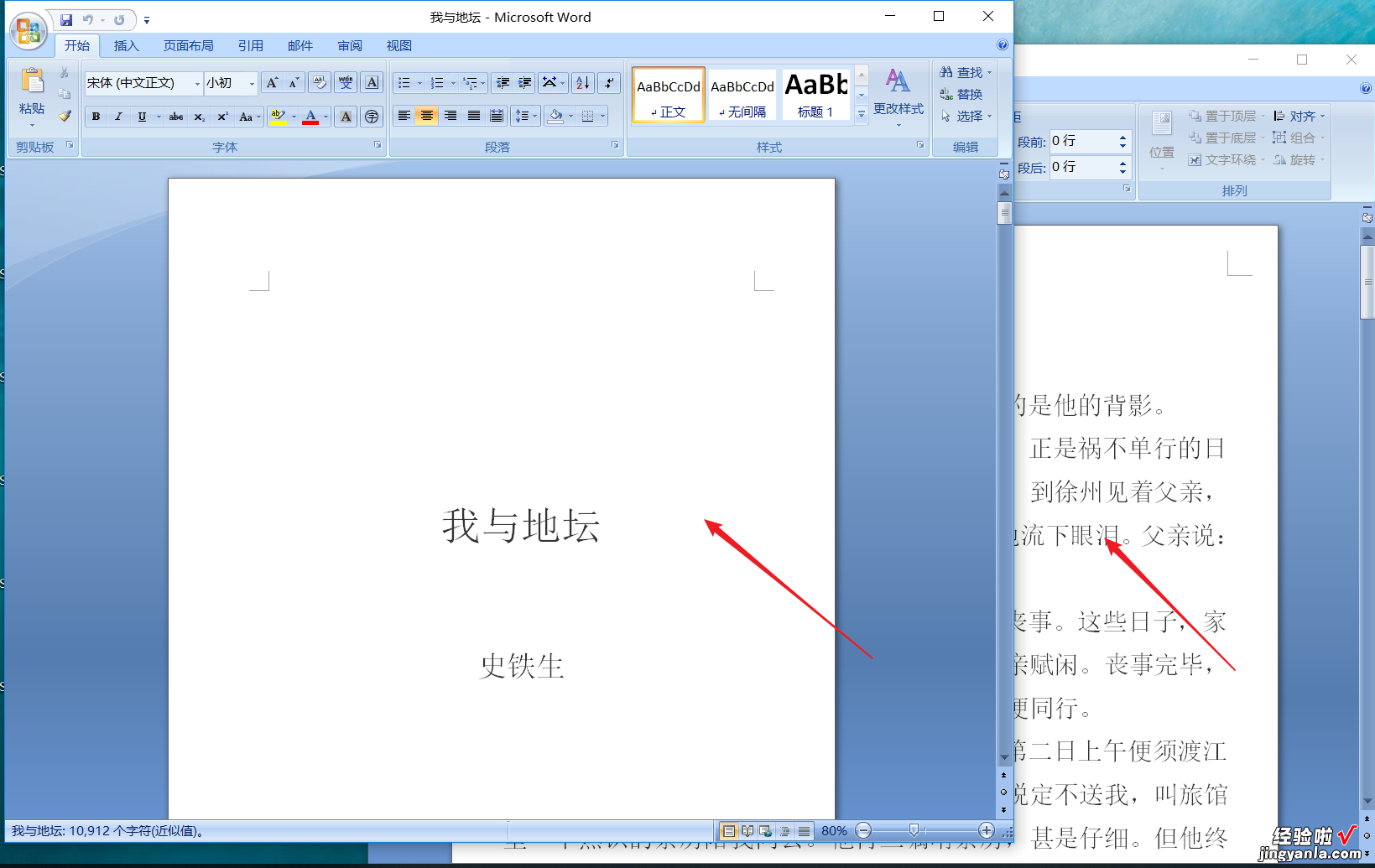Switch to Outline view in status bar
Image resolution: width=1375 pixels, height=868 pixels.
pos(784,831)
